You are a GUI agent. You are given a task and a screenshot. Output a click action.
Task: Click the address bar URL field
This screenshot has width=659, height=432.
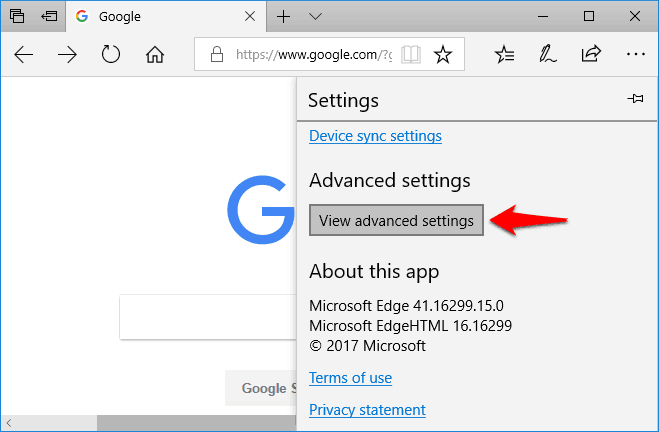point(313,54)
